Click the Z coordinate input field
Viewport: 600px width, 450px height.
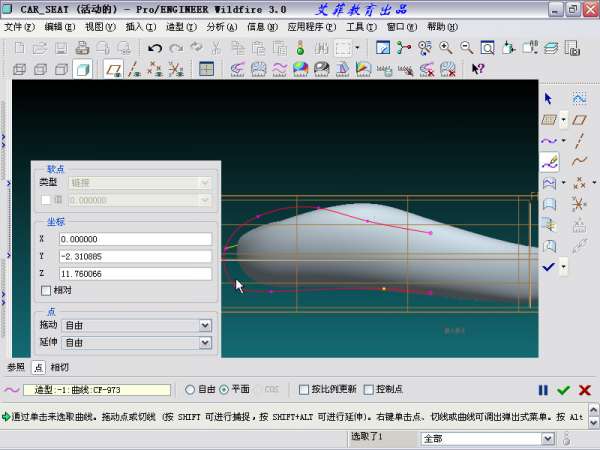[x=135, y=274]
